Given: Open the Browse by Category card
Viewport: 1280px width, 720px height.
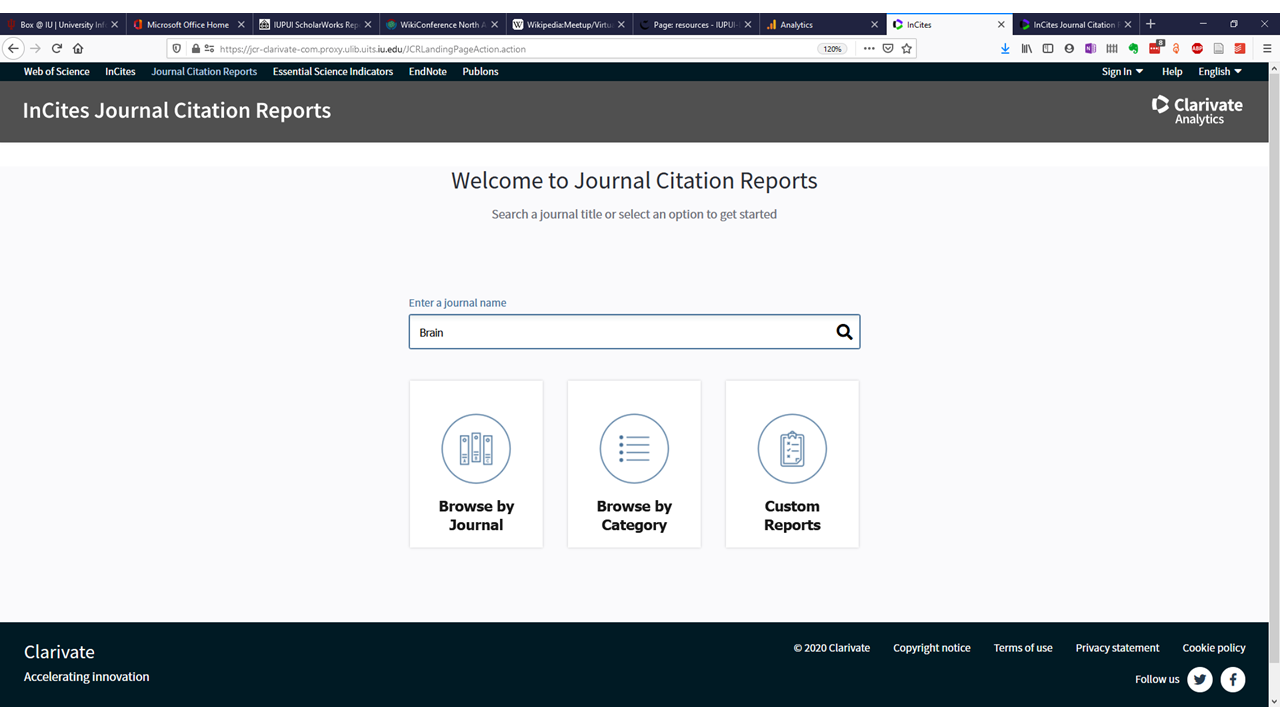Looking at the screenshot, I should click(x=634, y=464).
